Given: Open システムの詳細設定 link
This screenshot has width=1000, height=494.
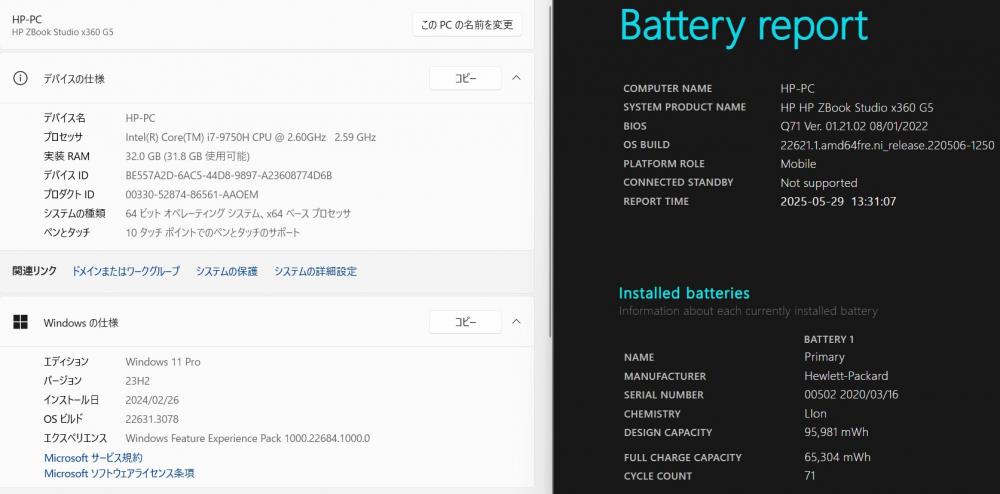Looking at the screenshot, I should (316, 271).
